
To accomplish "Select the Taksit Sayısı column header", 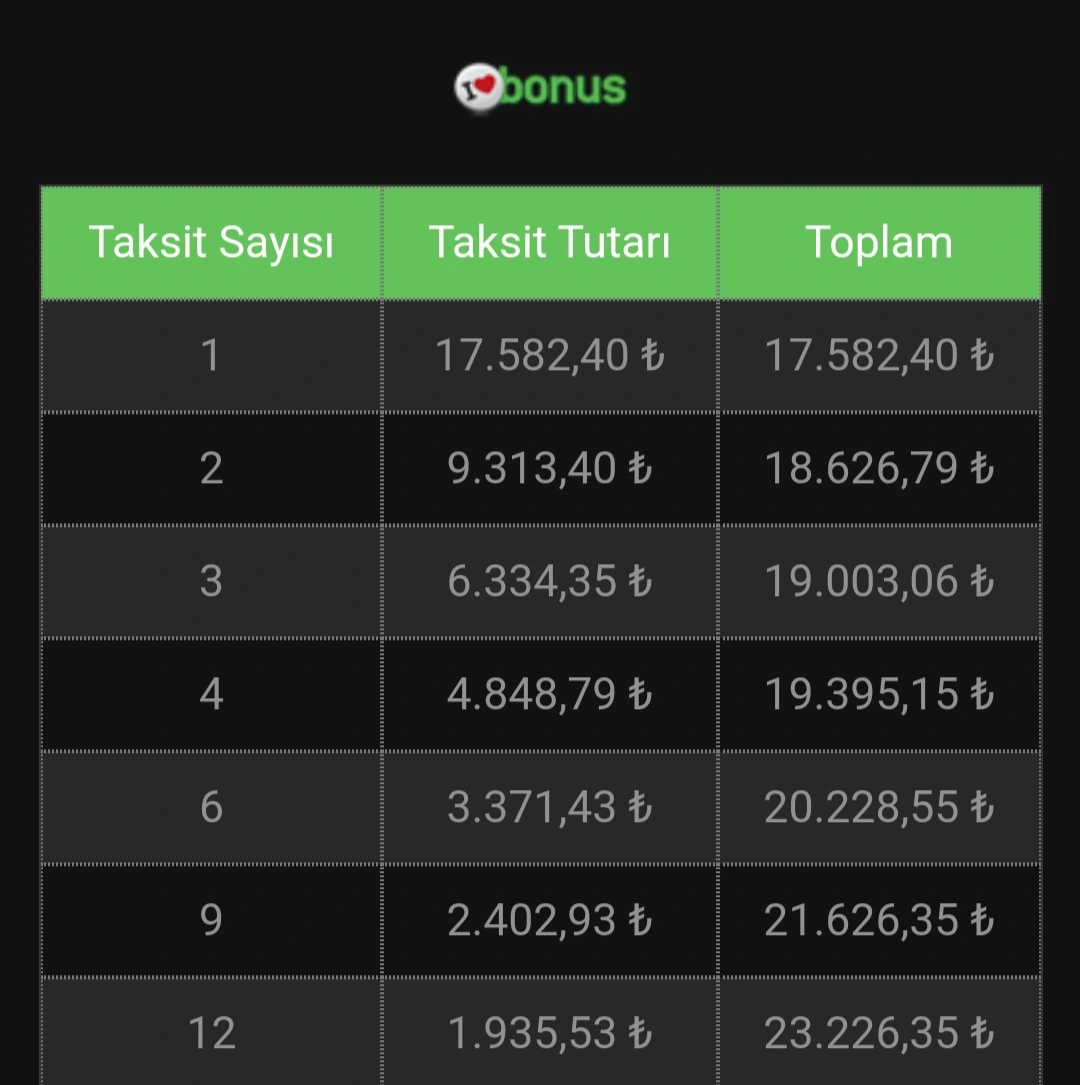I will (x=211, y=243).
